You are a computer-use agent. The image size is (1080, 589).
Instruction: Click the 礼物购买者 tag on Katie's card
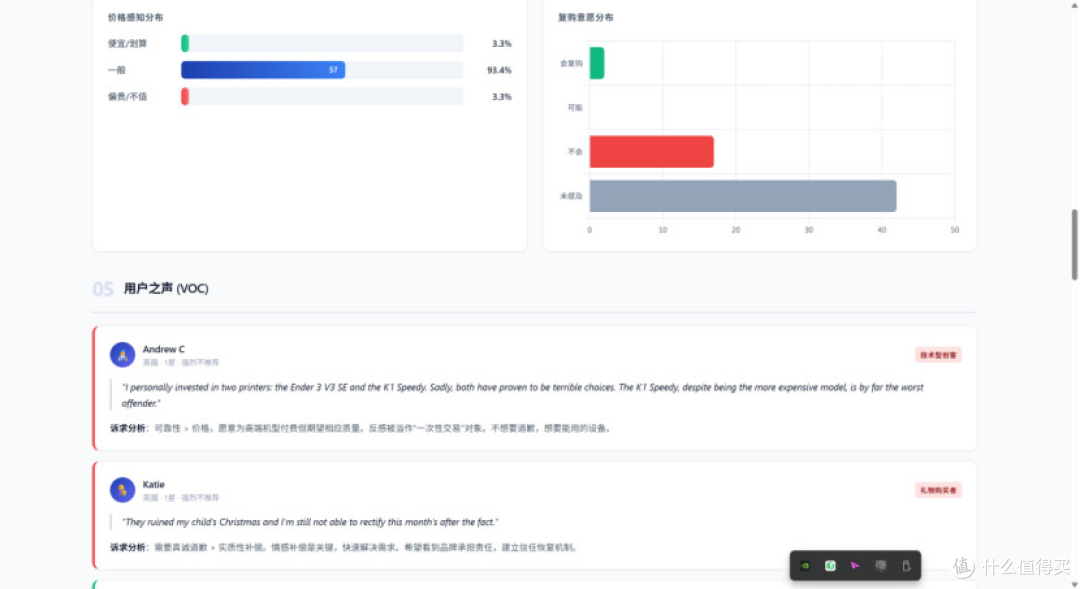coord(938,490)
